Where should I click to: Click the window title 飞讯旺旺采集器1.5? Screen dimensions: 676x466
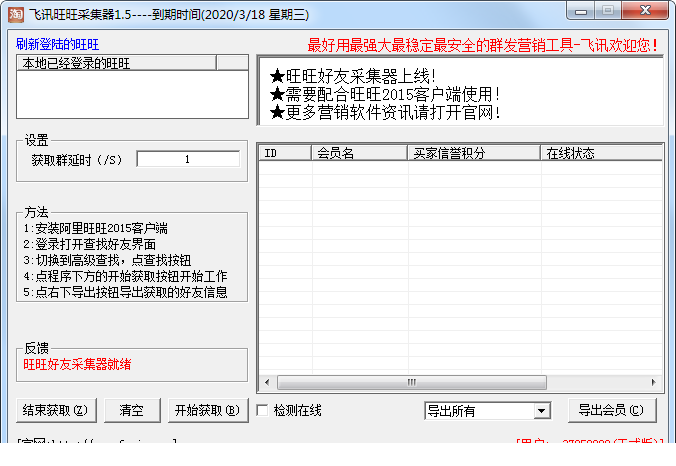(80, 15)
